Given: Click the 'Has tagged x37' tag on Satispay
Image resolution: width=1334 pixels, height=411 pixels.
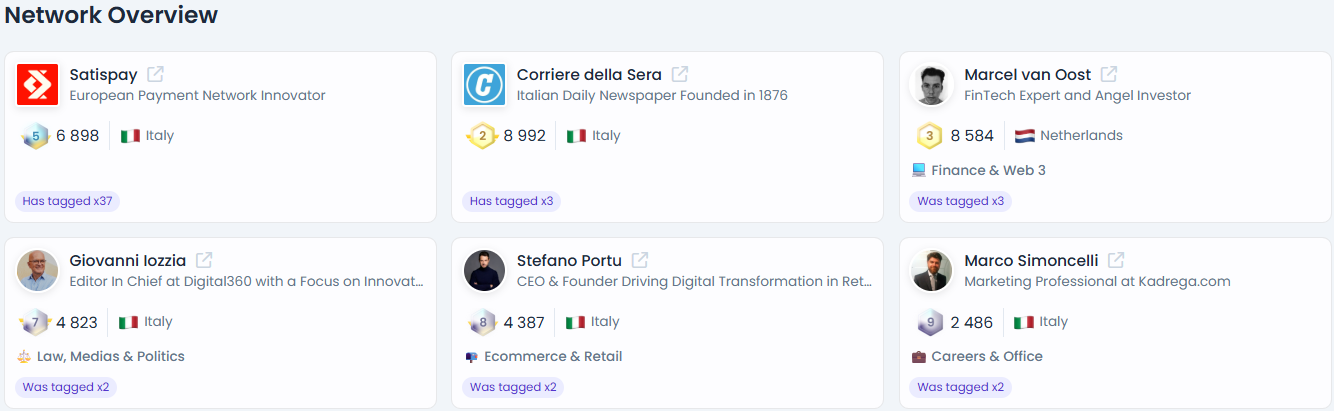Looking at the screenshot, I should click(x=67, y=201).
